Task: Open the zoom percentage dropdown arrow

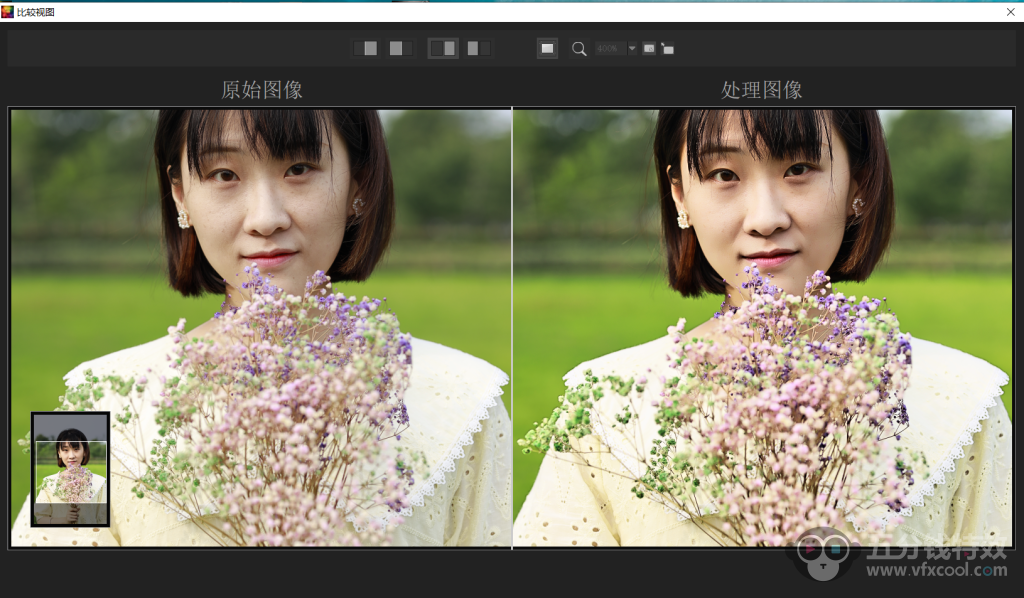Action: point(632,48)
